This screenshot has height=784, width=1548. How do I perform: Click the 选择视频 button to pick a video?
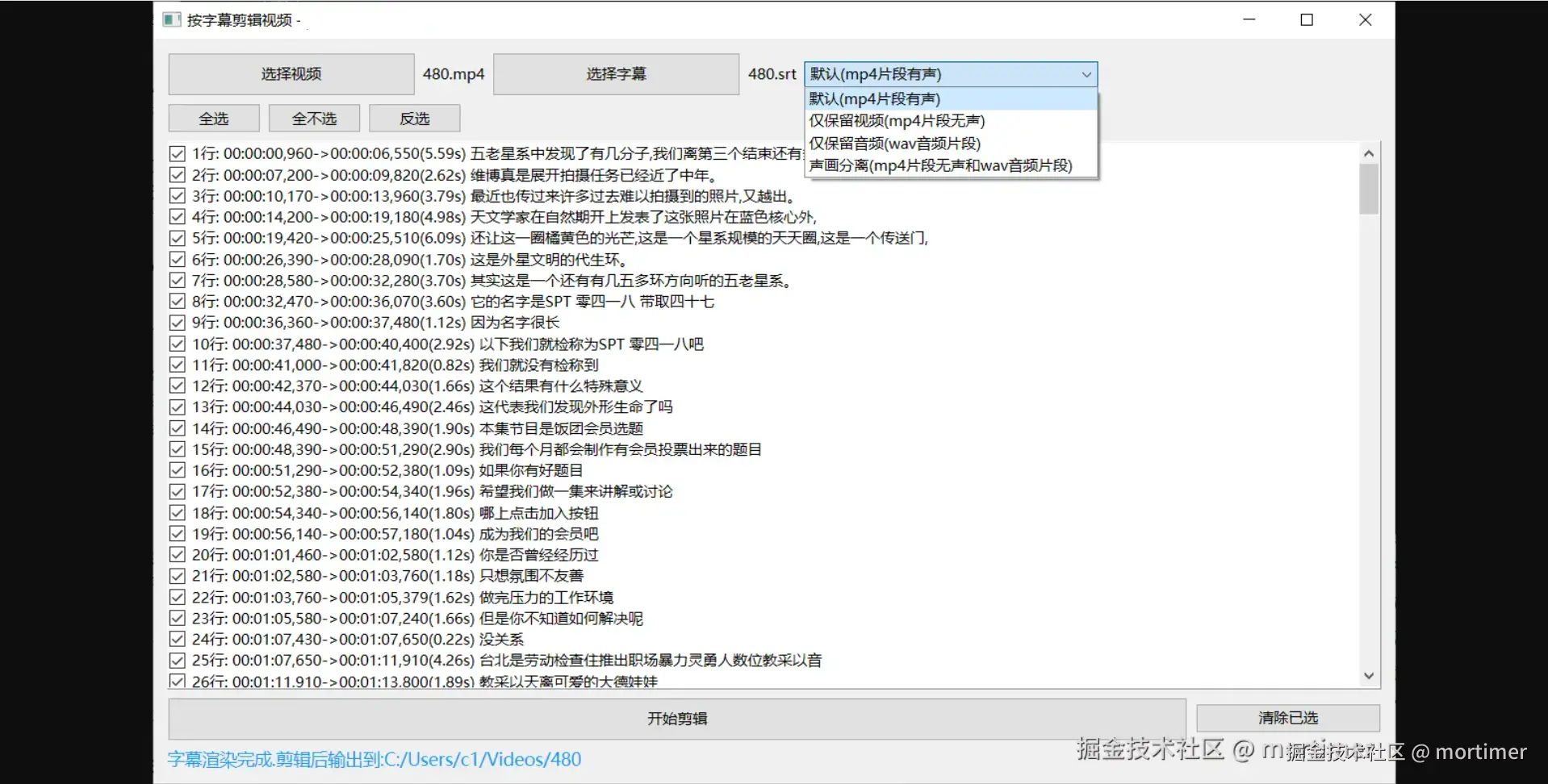point(291,73)
